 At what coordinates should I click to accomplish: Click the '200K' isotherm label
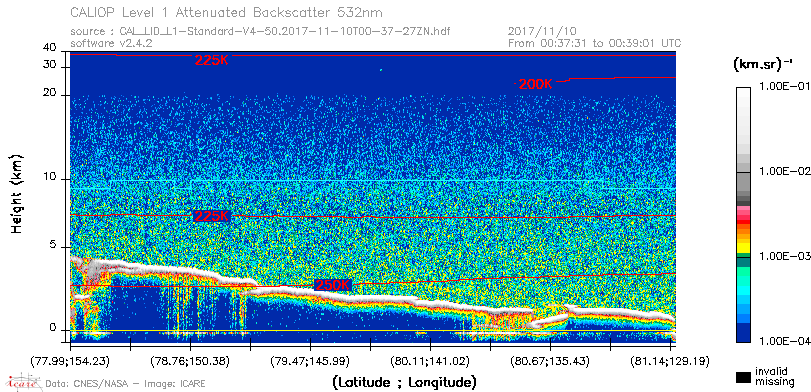(536, 85)
